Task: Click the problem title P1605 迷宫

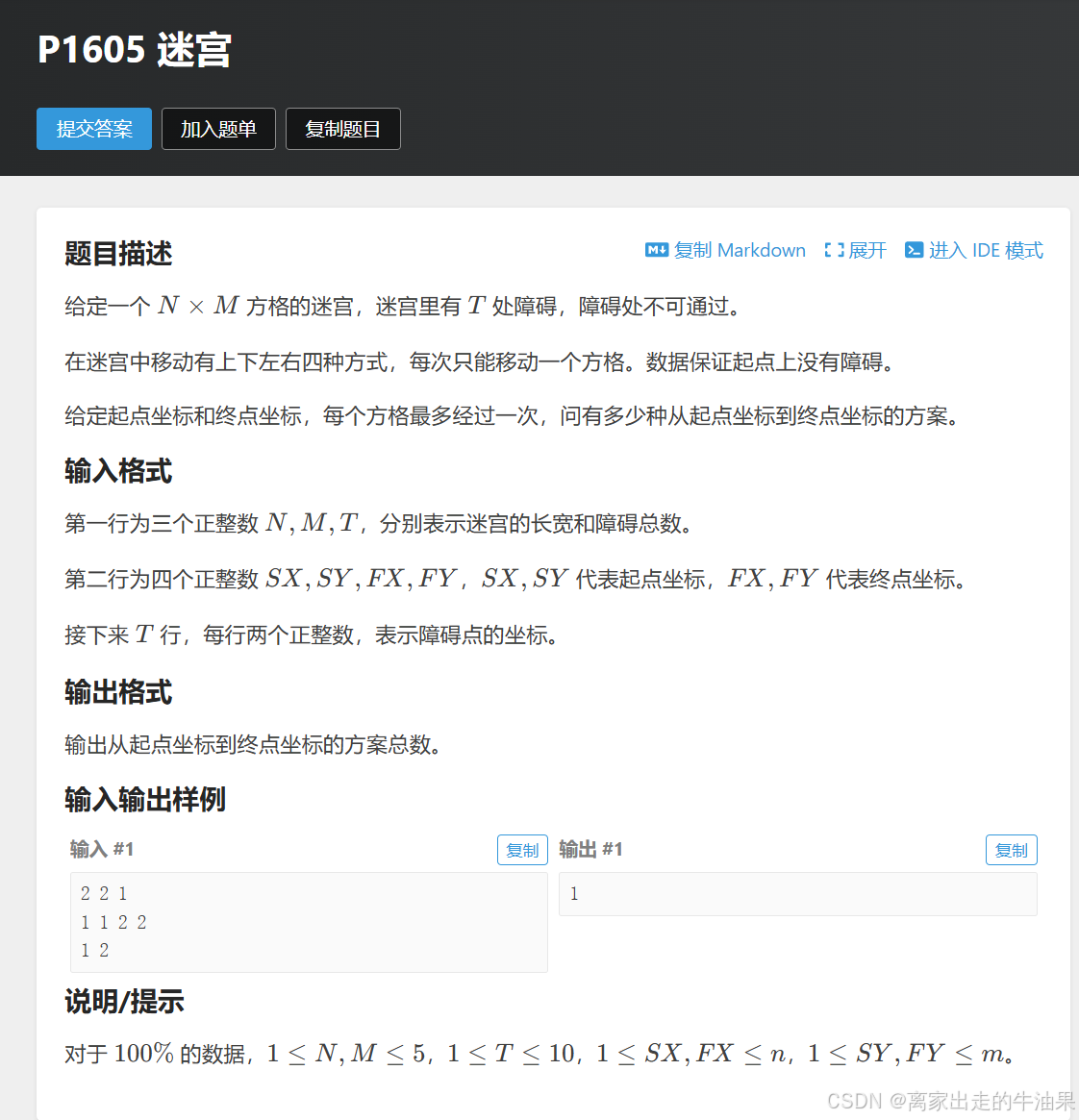Action: point(134,50)
